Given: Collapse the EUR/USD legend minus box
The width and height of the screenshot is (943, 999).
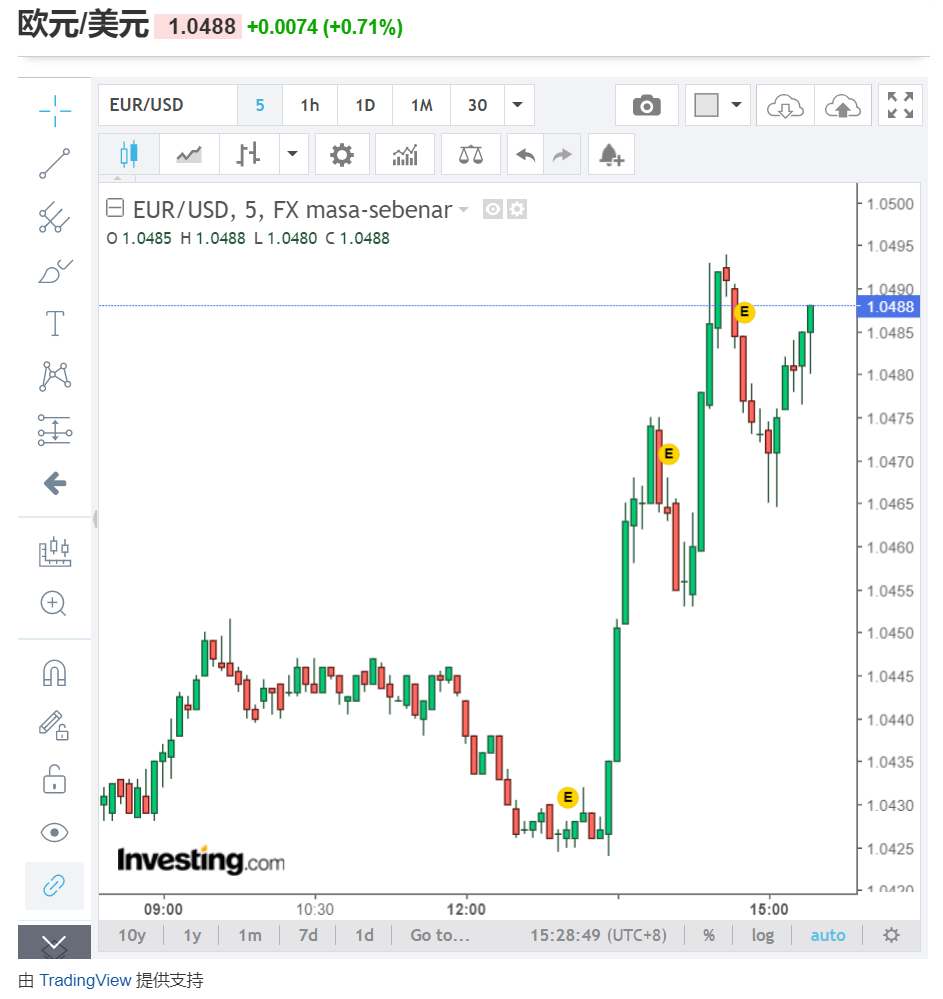Looking at the screenshot, I should pyautogui.click(x=115, y=208).
